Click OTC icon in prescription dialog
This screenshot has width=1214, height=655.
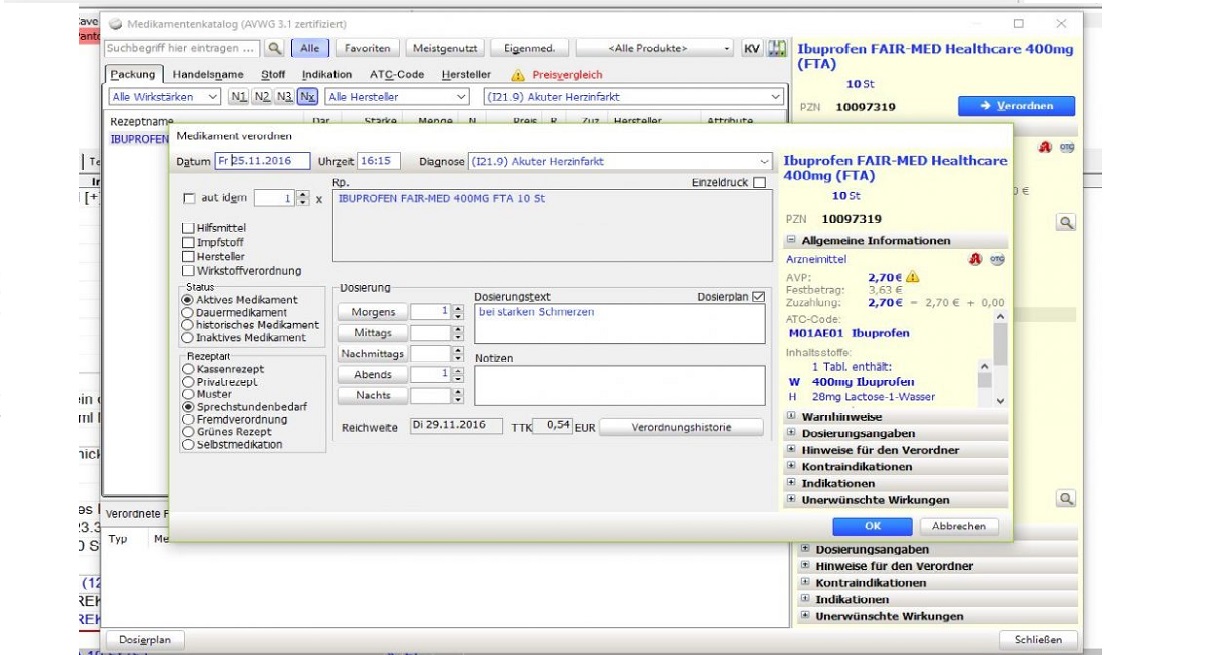997,259
